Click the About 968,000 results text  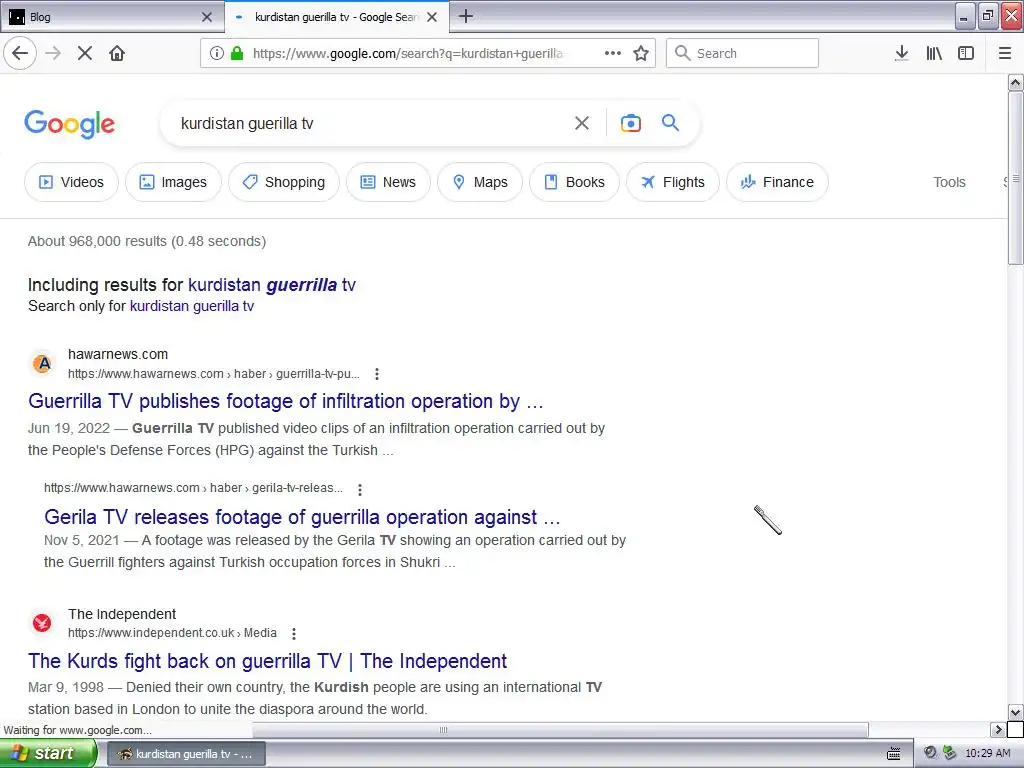click(x=147, y=241)
